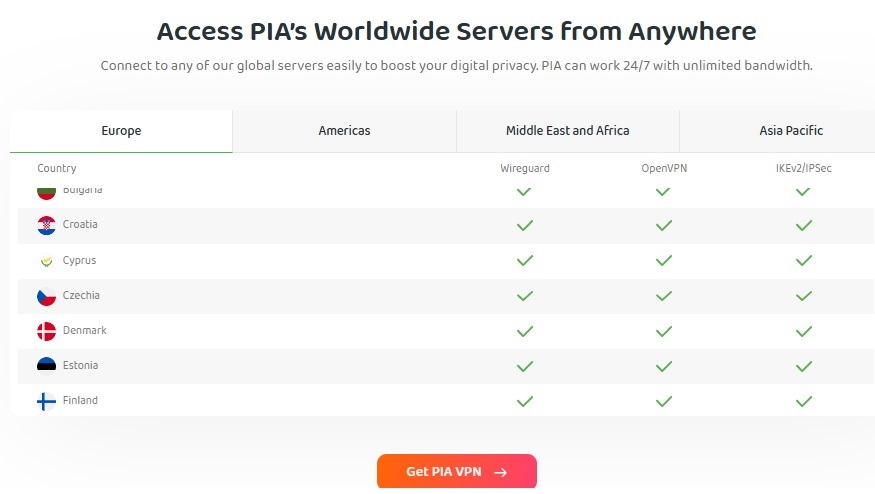The image size is (875, 494).
Task: Click Bulgaria's IKEv2/IPSec checkmark
Action: point(803,192)
